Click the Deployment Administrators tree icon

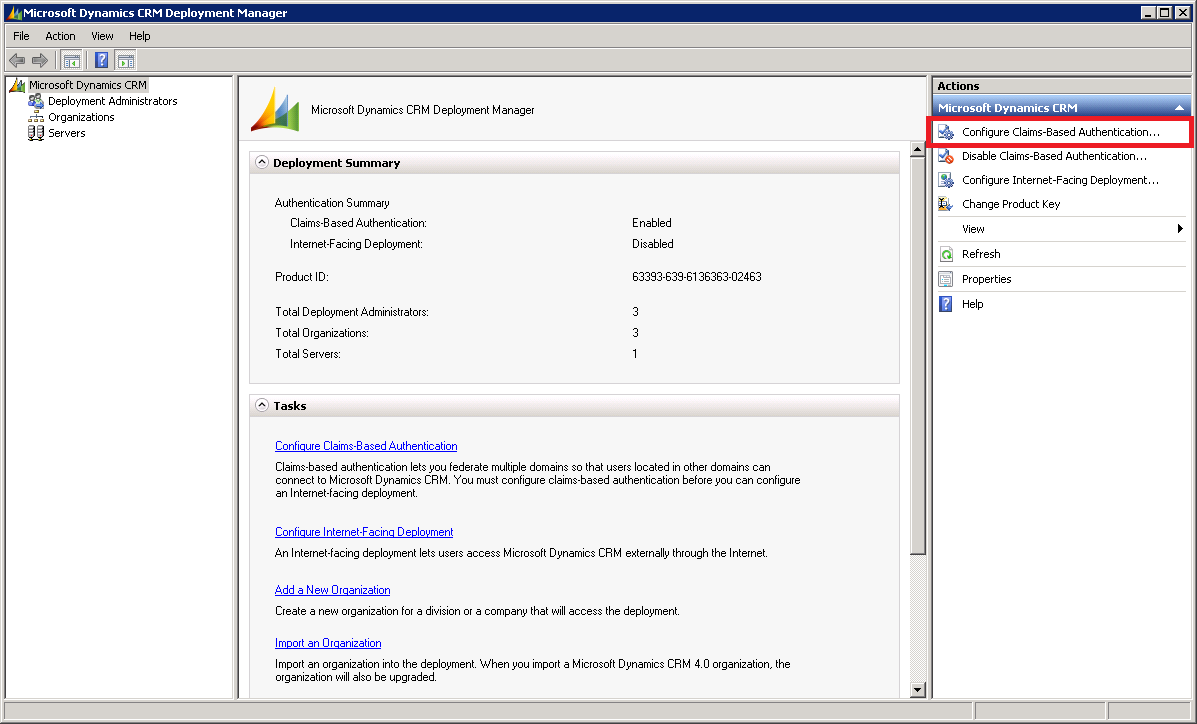point(36,101)
